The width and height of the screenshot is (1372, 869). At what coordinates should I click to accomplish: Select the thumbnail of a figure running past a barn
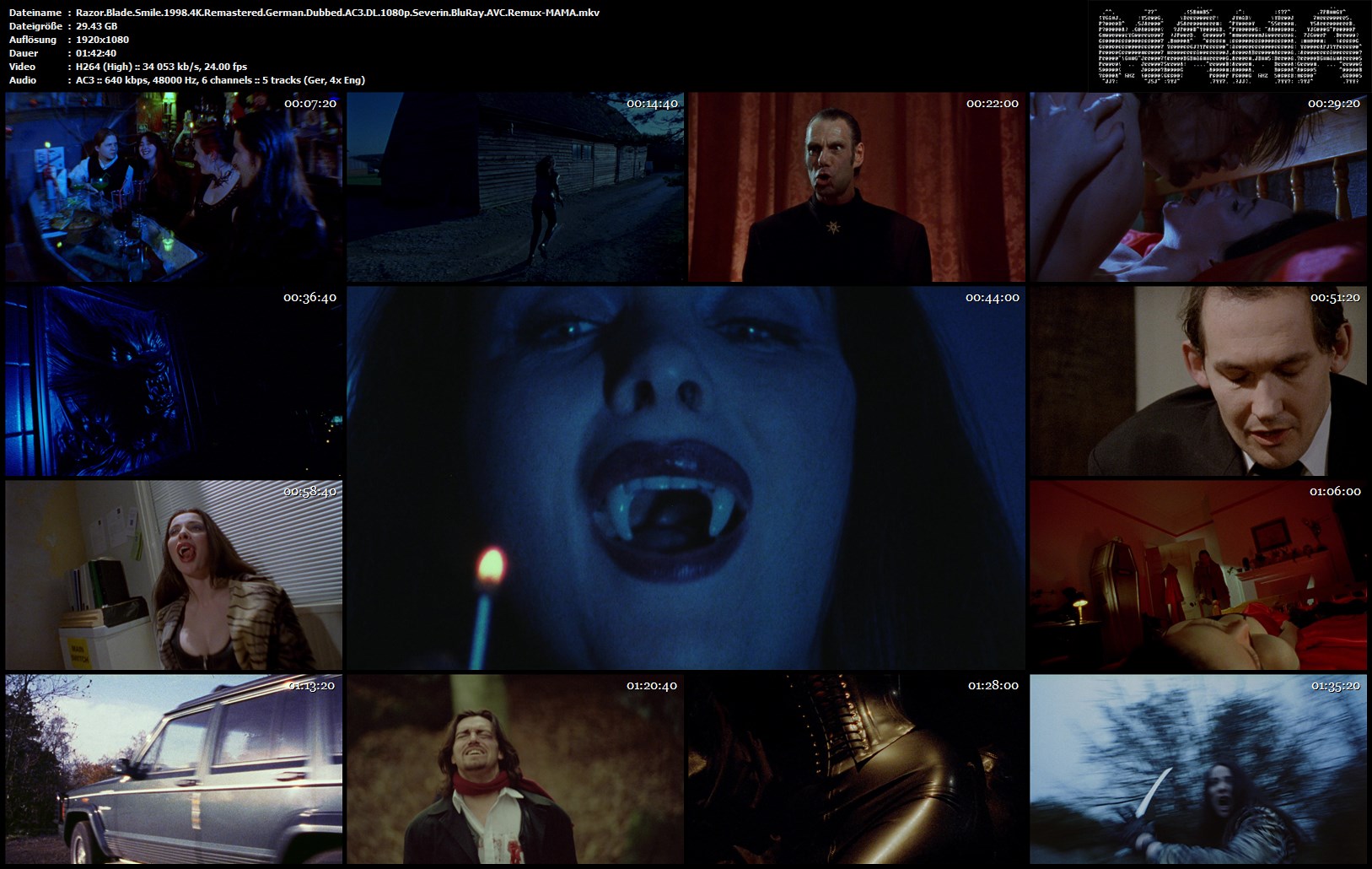(x=515, y=187)
